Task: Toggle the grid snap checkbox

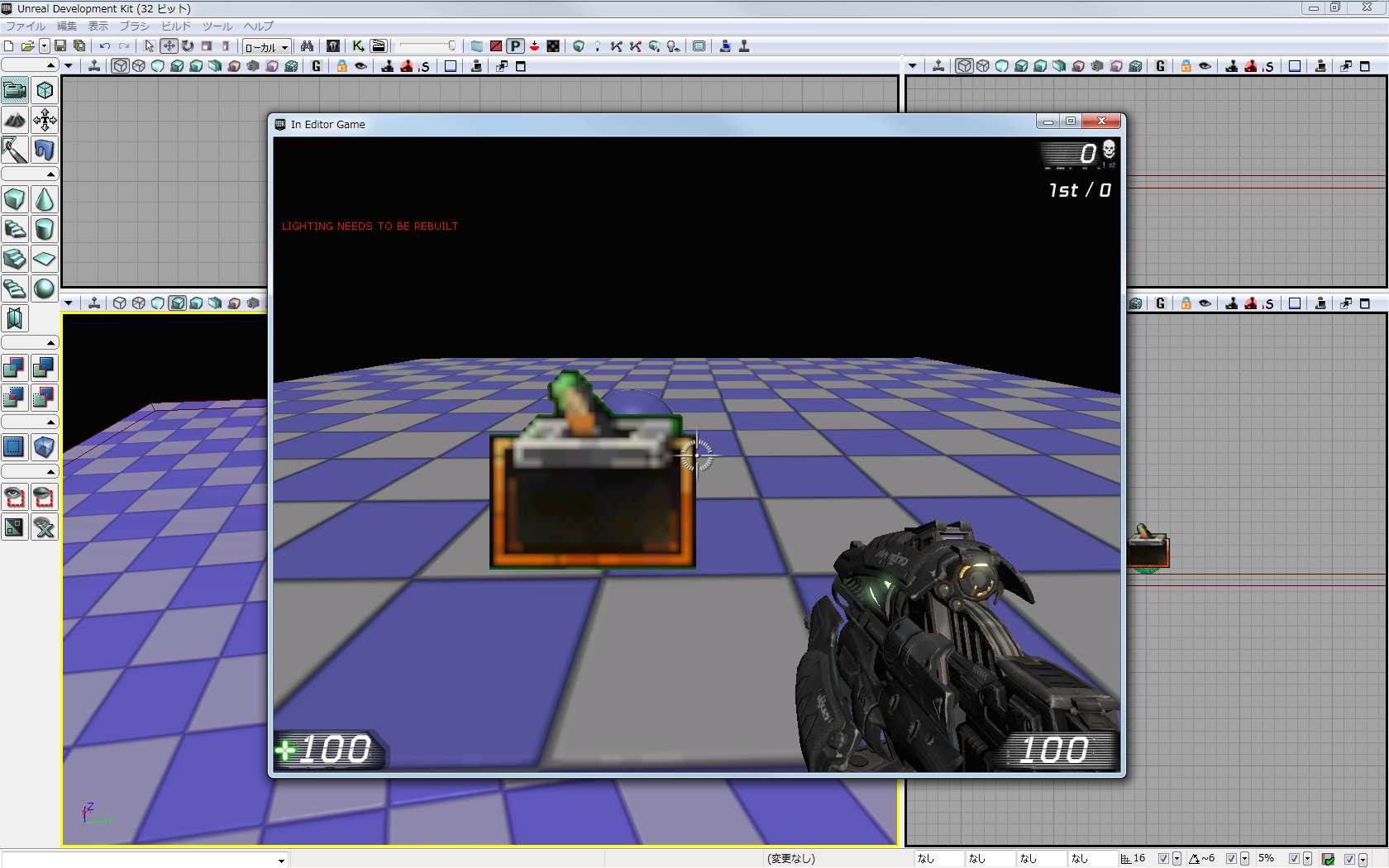Action: coord(1163,859)
